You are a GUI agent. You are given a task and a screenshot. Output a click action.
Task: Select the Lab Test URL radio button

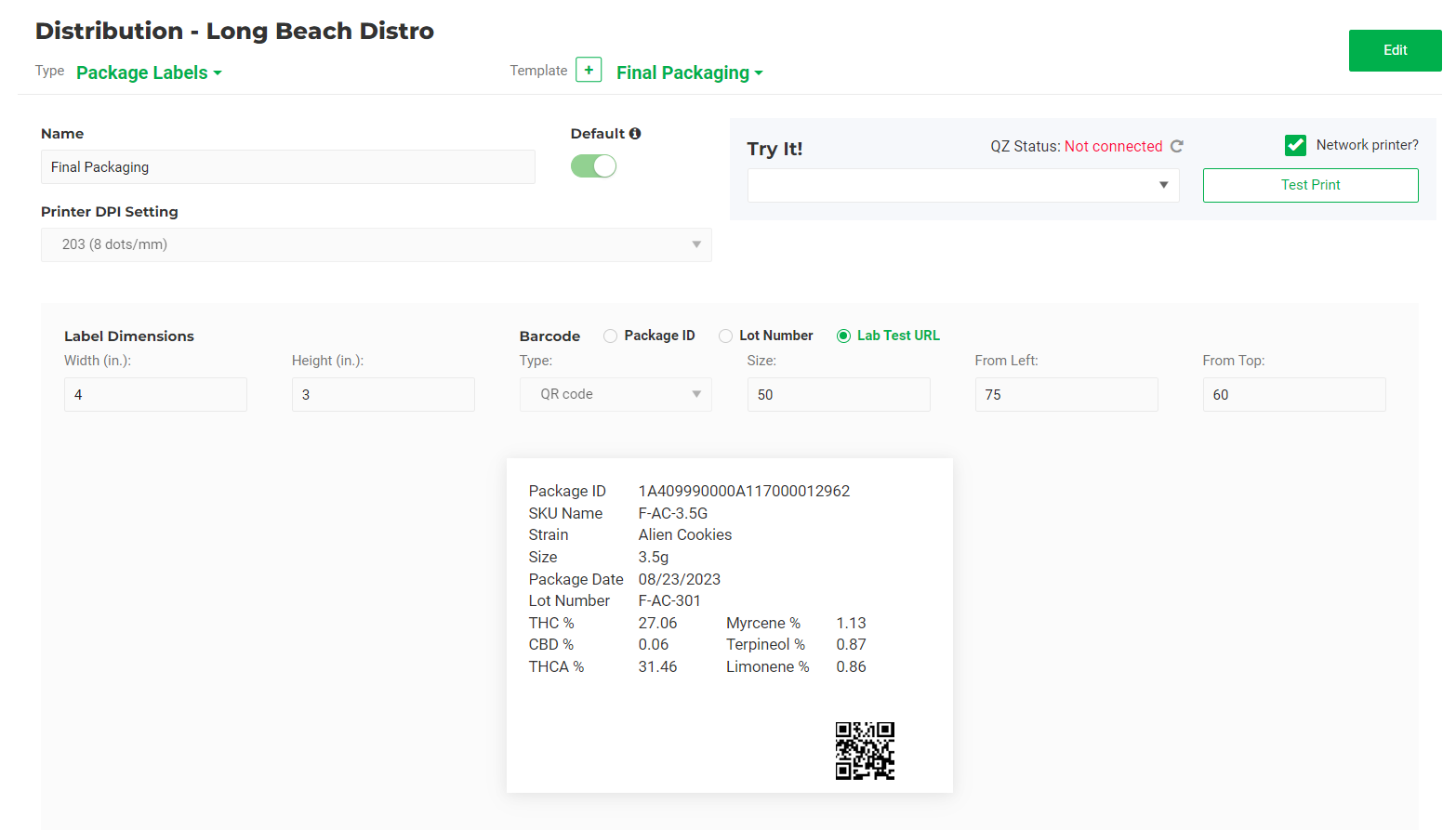point(844,336)
